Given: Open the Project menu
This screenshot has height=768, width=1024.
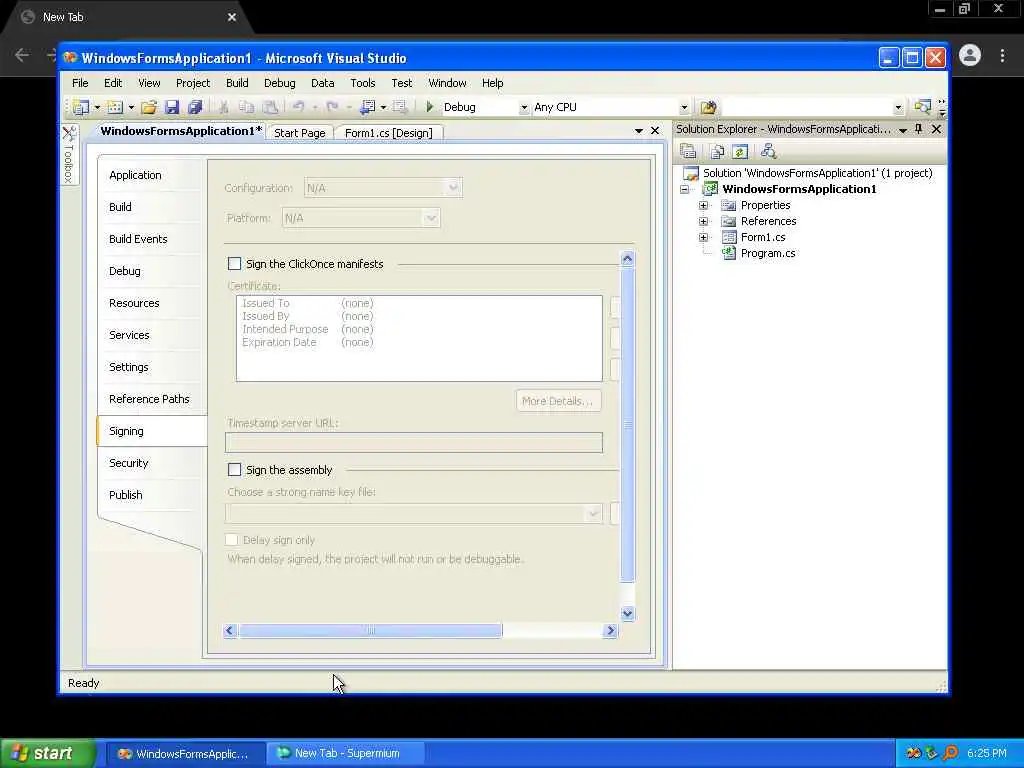Looking at the screenshot, I should (x=193, y=83).
